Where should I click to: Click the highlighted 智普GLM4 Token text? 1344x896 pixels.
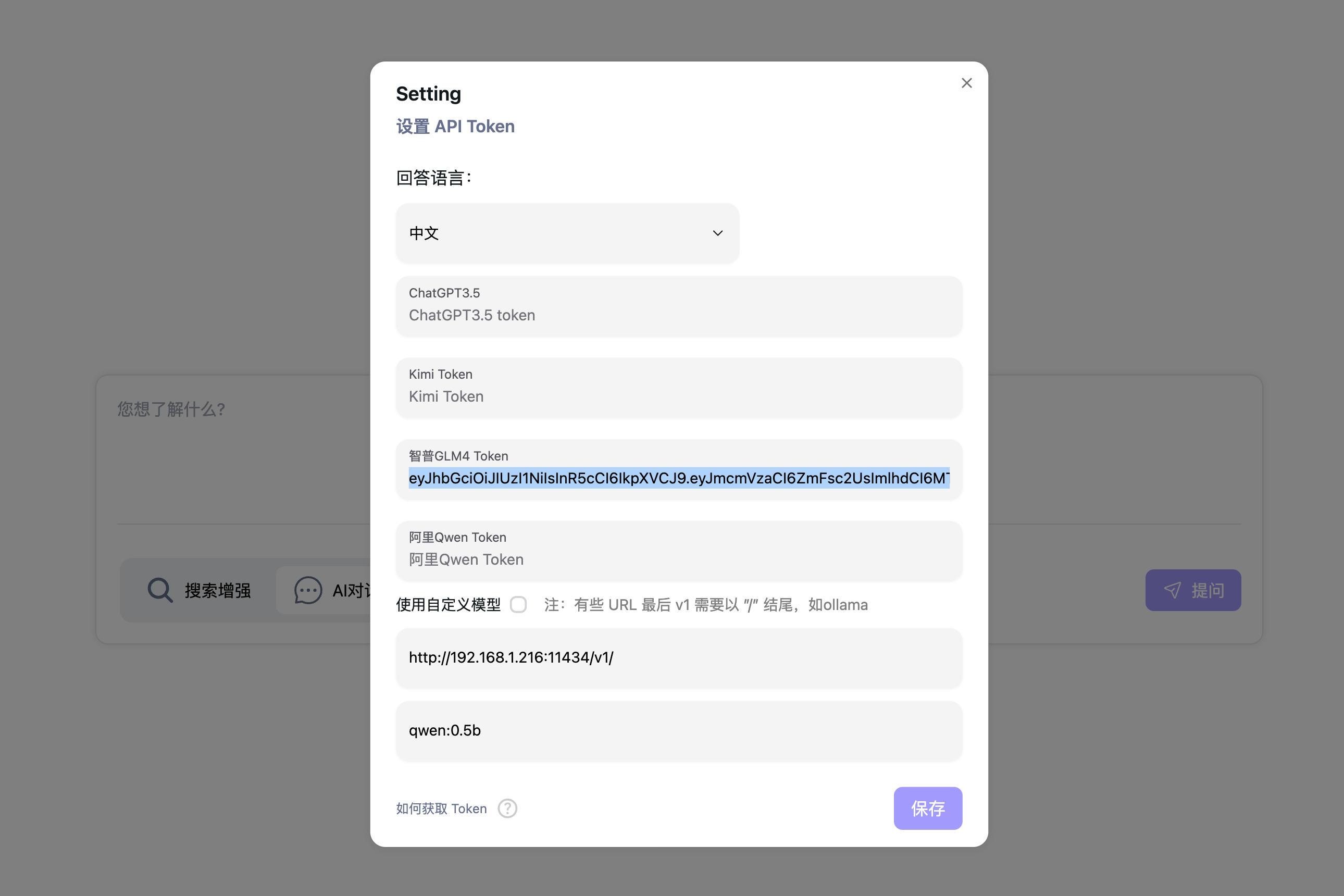(x=678, y=479)
